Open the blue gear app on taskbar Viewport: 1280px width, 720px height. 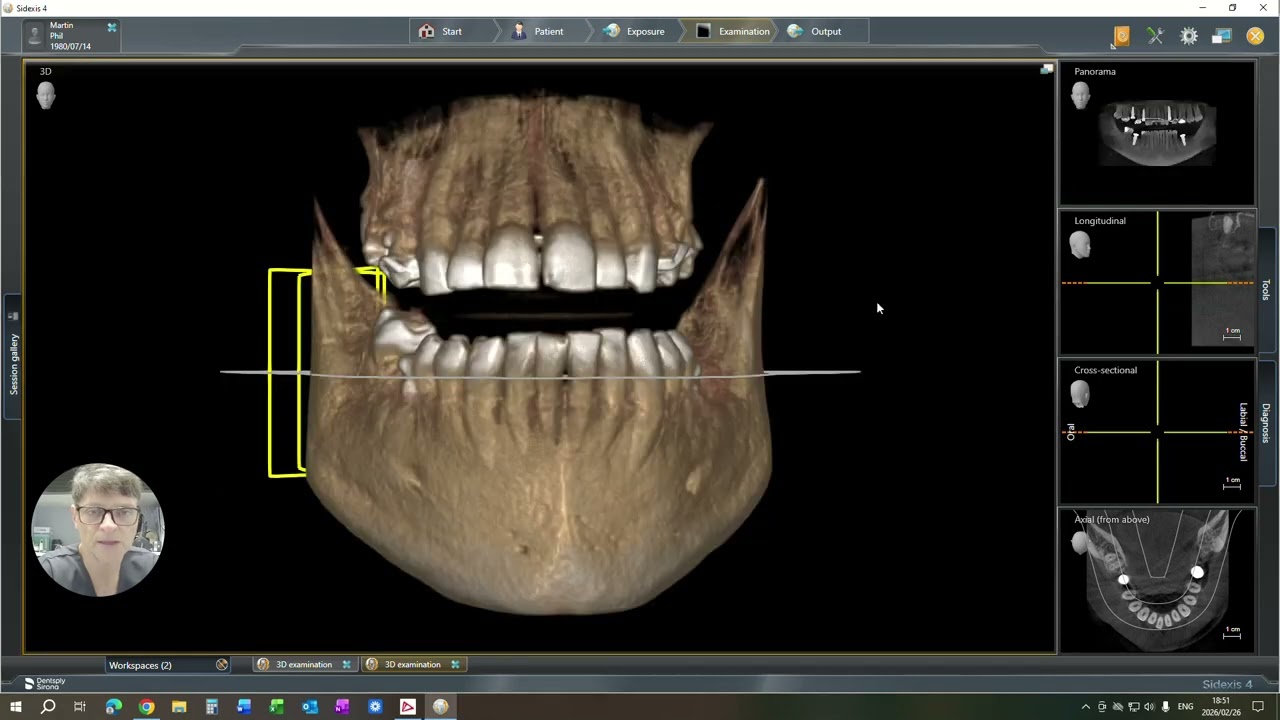[x=375, y=707]
